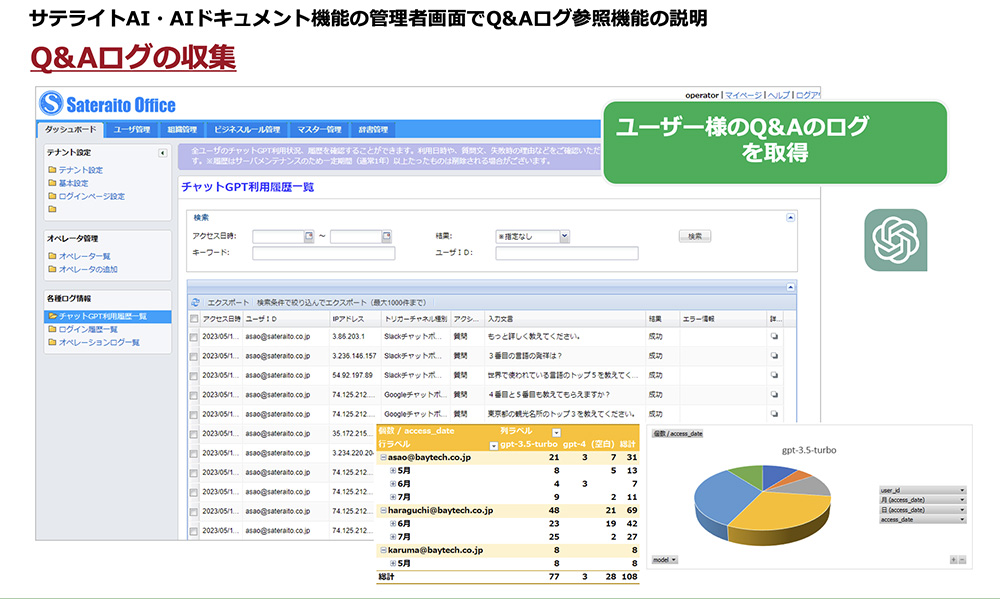Collapse the left sidebar with arrow icon
Screen dimensions: 1000x599
click(163, 153)
